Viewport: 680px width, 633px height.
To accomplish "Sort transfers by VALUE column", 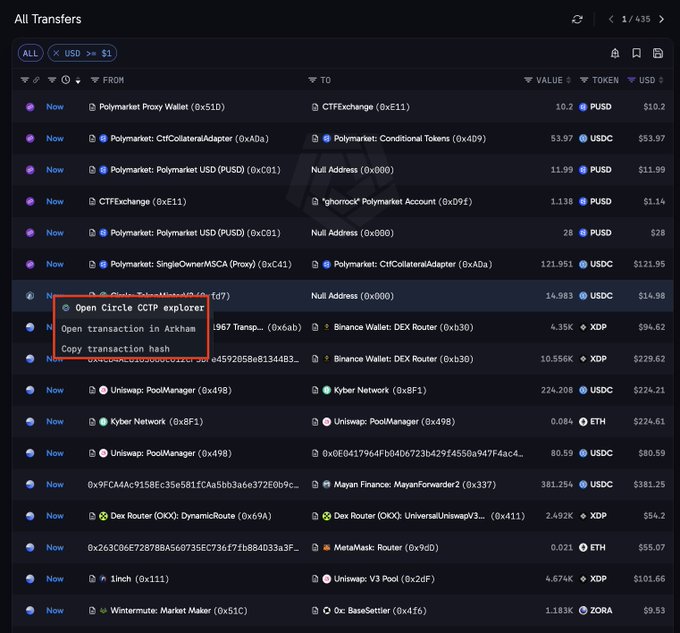I will pos(569,80).
